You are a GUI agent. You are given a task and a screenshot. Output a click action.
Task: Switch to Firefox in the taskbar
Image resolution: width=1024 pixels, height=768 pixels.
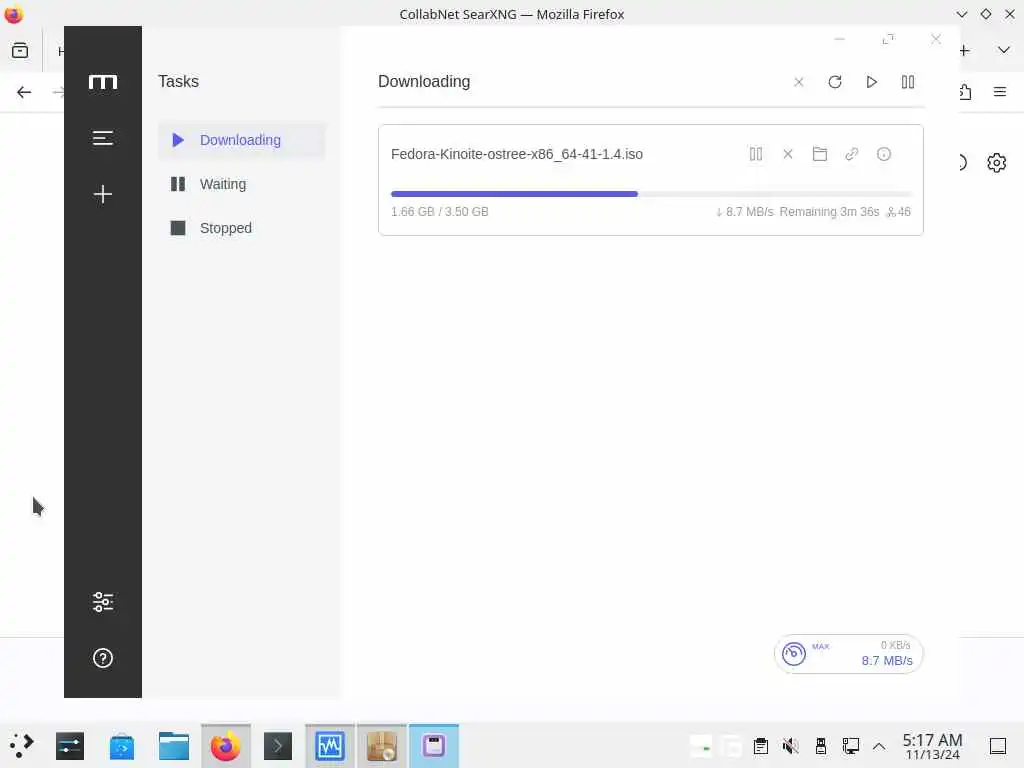(x=225, y=746)
